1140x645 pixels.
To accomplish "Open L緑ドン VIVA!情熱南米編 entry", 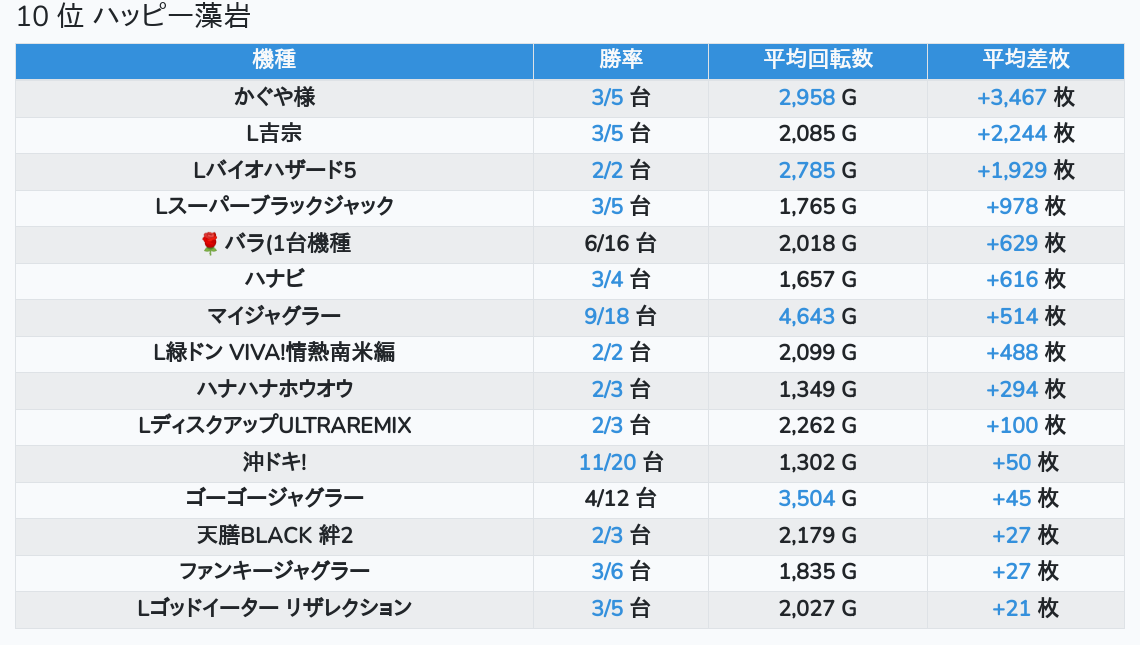I will (x=274, y=353).
